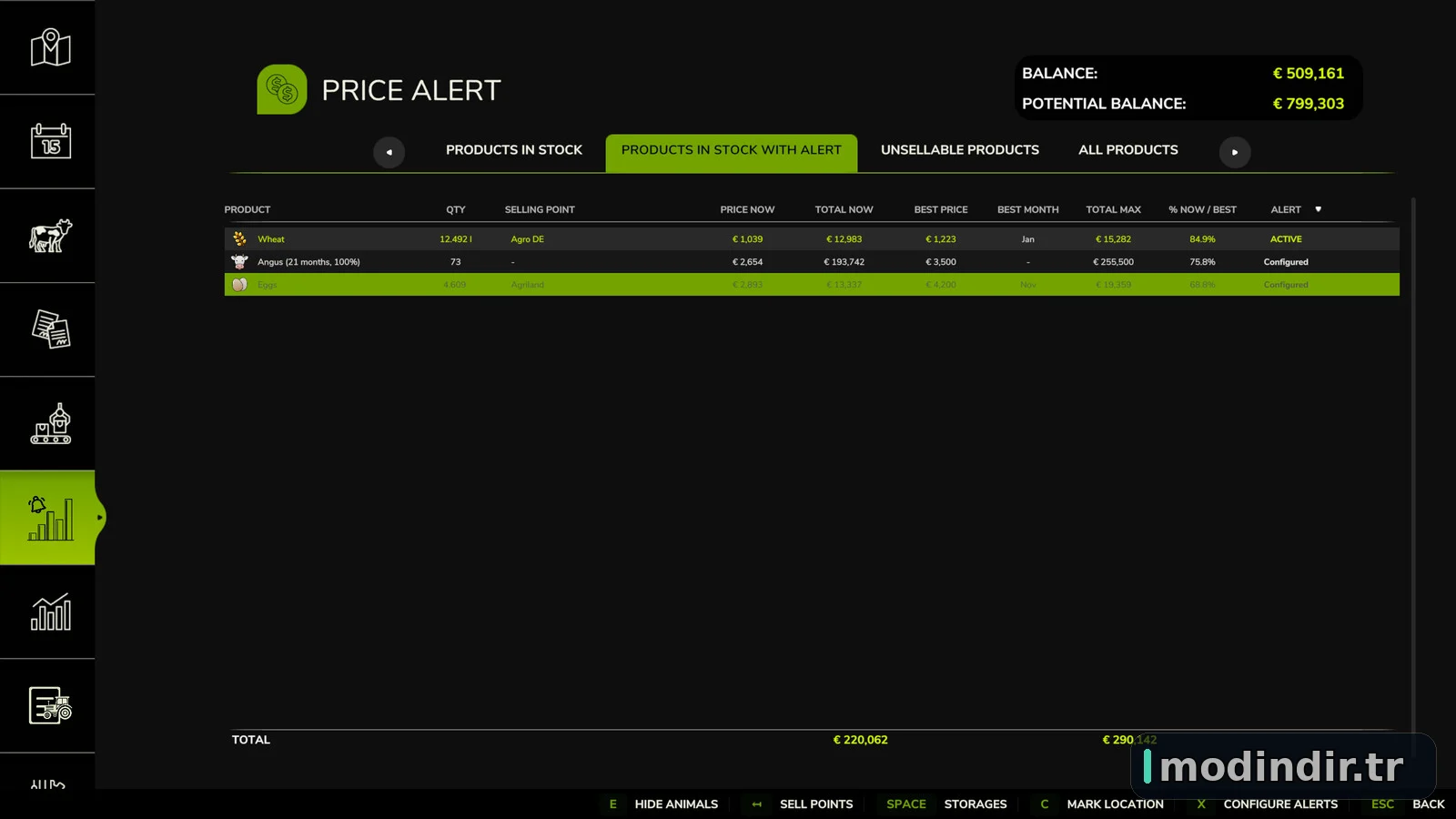This screenshot has width=1456, height=819.
Task: Open the map page in the sidebar
Action: point(50,47)
